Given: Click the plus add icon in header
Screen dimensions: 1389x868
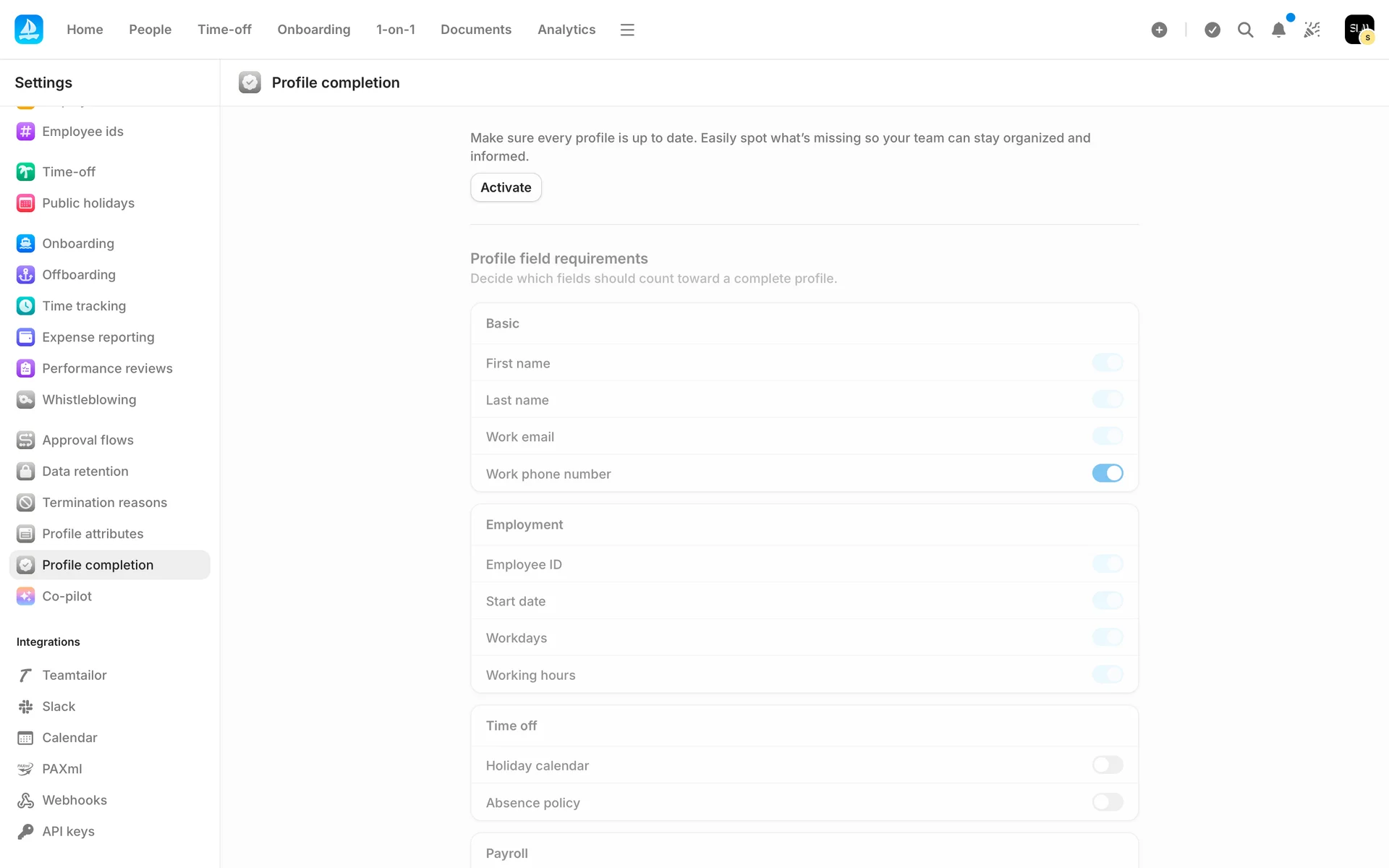Looking at the screenshot, I should point(1159,30).
